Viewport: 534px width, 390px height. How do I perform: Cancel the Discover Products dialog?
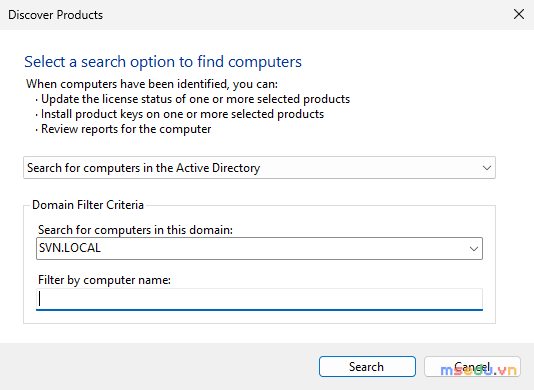[472, 366]
